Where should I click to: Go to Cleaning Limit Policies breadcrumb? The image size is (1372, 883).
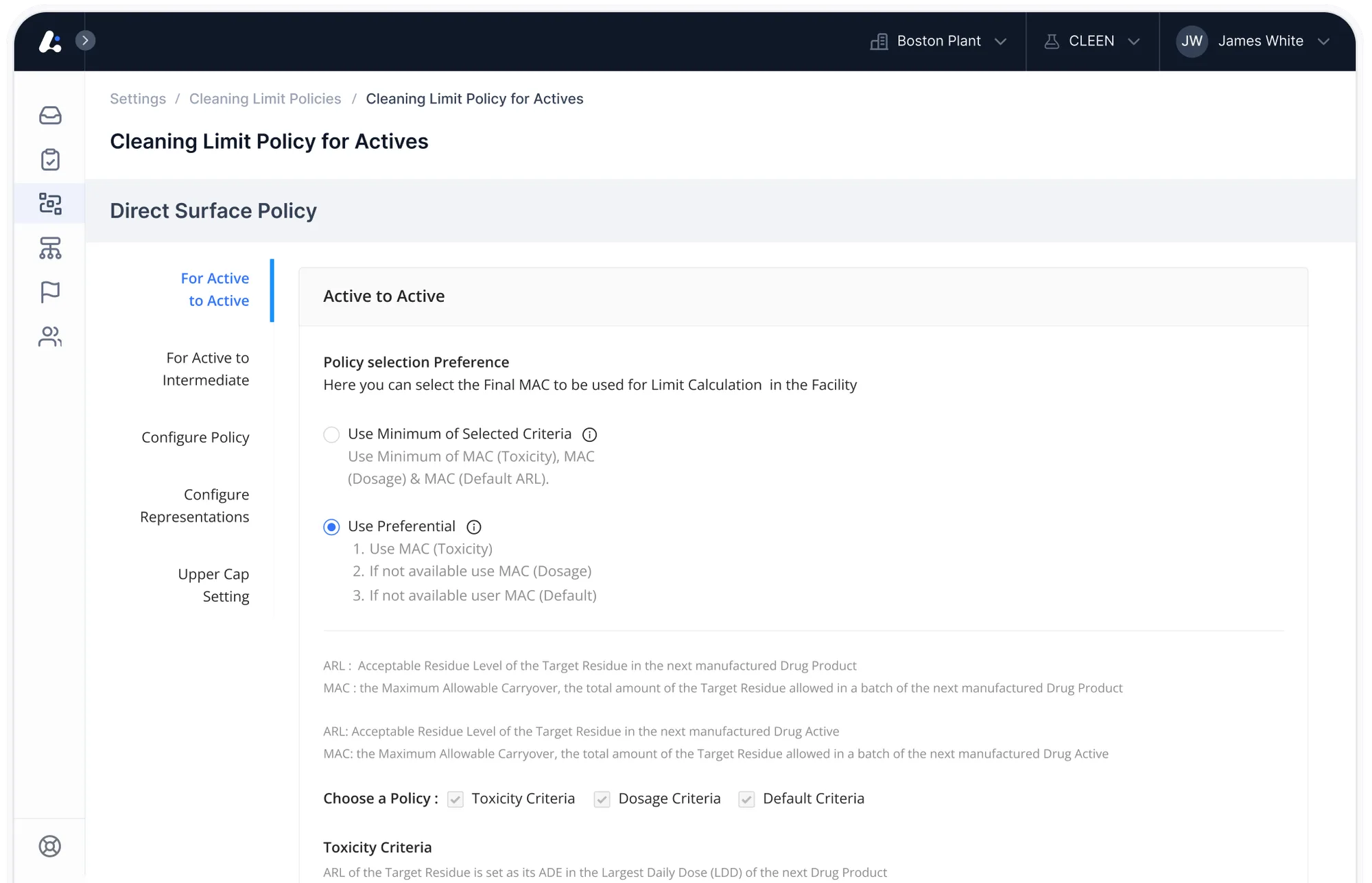(x=265, y=99)
